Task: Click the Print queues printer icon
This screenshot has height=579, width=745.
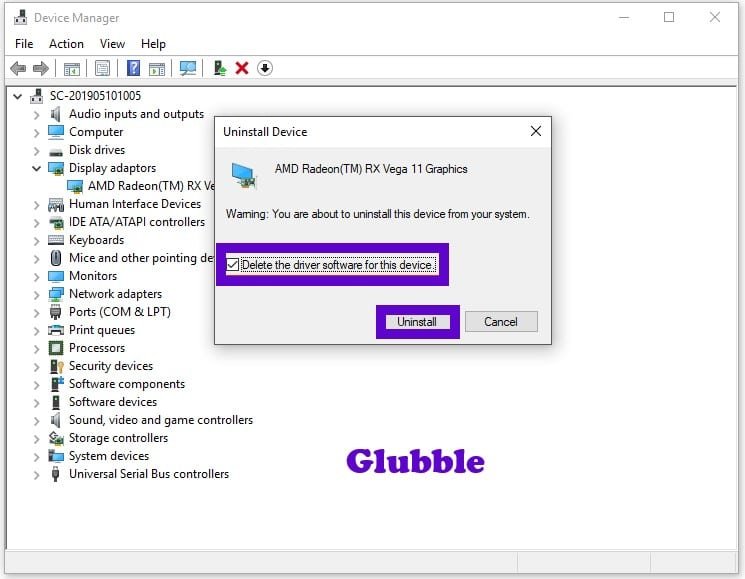Action: tap(56, 330)
